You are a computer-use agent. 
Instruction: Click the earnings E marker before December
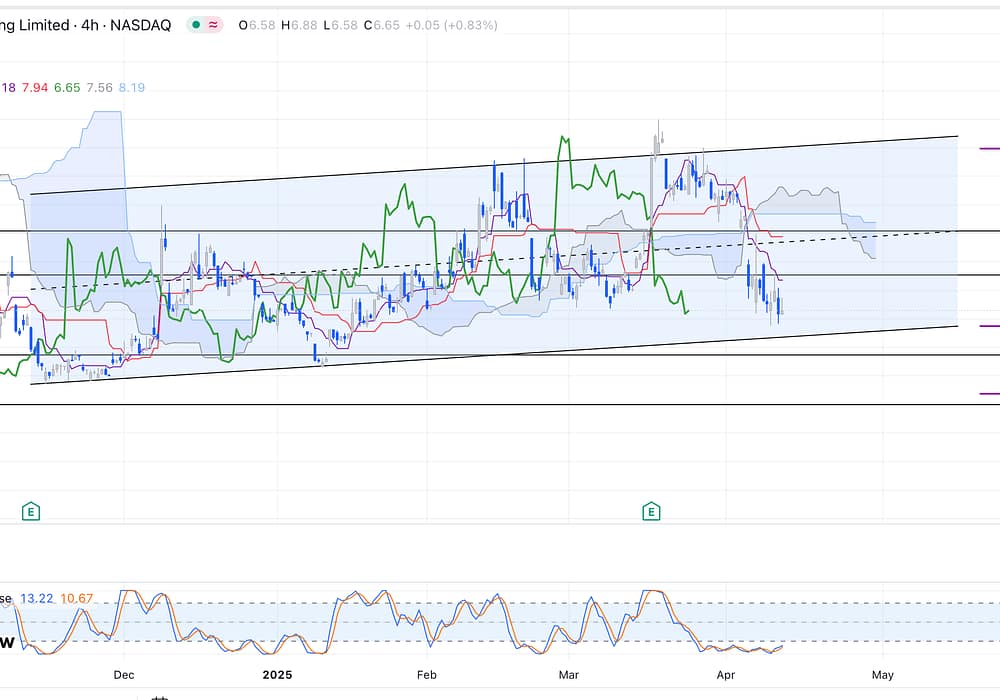point(31,511)
